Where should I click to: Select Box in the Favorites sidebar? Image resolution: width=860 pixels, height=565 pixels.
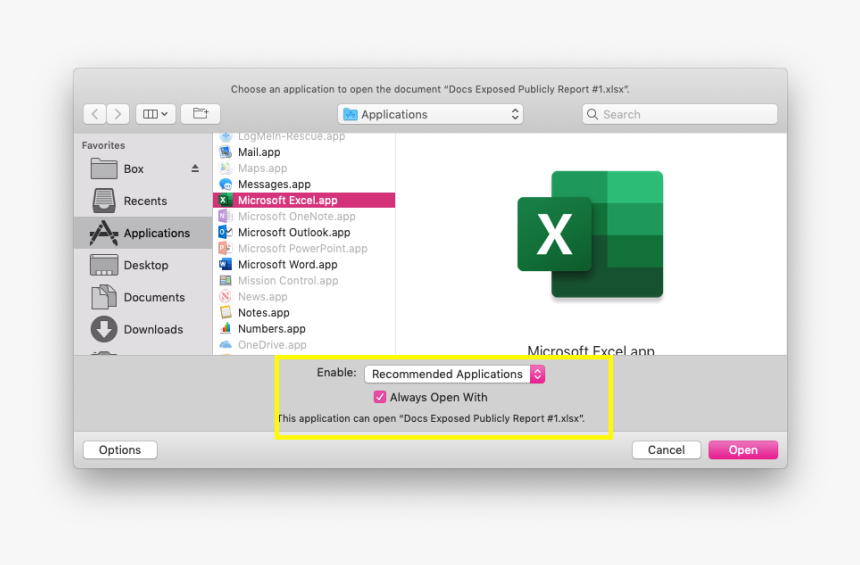(x=143, y=169)
